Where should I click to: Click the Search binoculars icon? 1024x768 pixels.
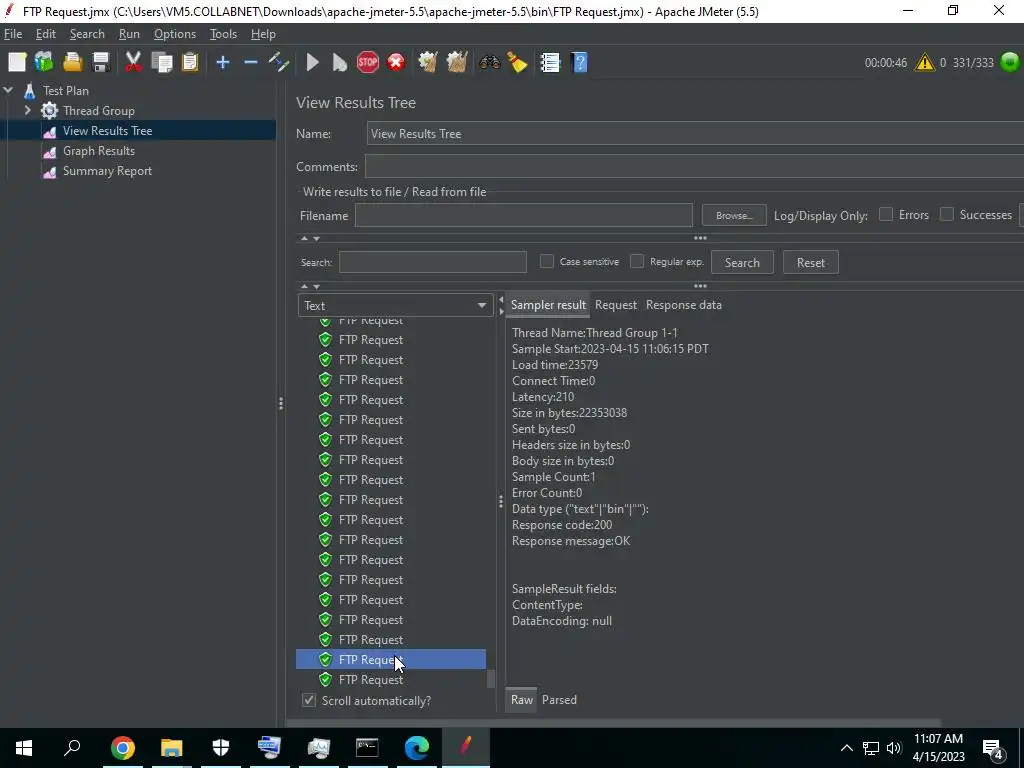pos(489,63)
